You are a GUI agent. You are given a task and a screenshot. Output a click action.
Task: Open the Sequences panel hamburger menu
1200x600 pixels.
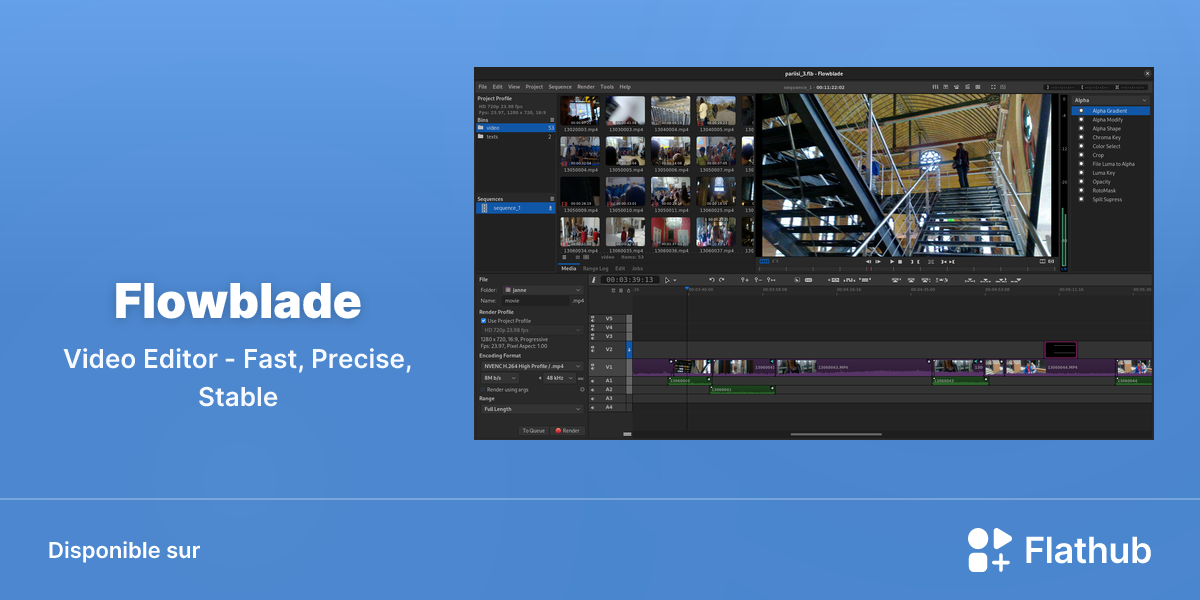pyautogui.click(x=552, y=199)
